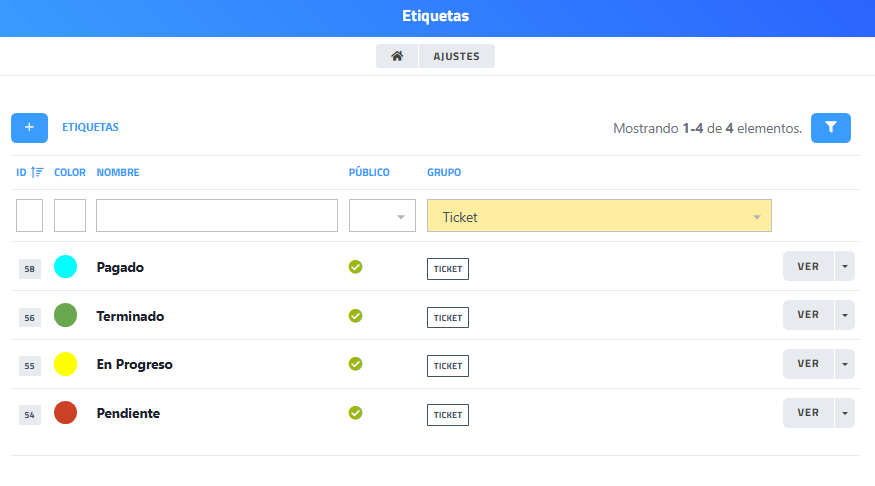Expand the action arrow for Pendiente row

pyautogui.click(x=845, y=413)
